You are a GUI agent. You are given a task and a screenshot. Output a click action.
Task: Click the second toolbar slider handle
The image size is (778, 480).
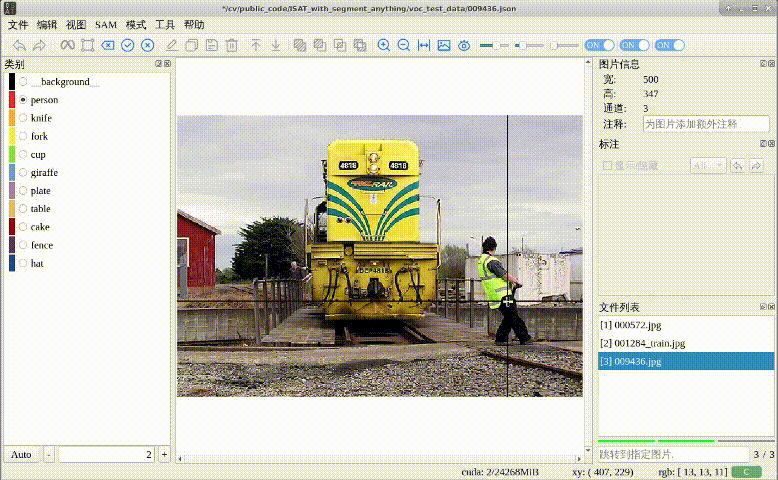click(x=522, y=45)
